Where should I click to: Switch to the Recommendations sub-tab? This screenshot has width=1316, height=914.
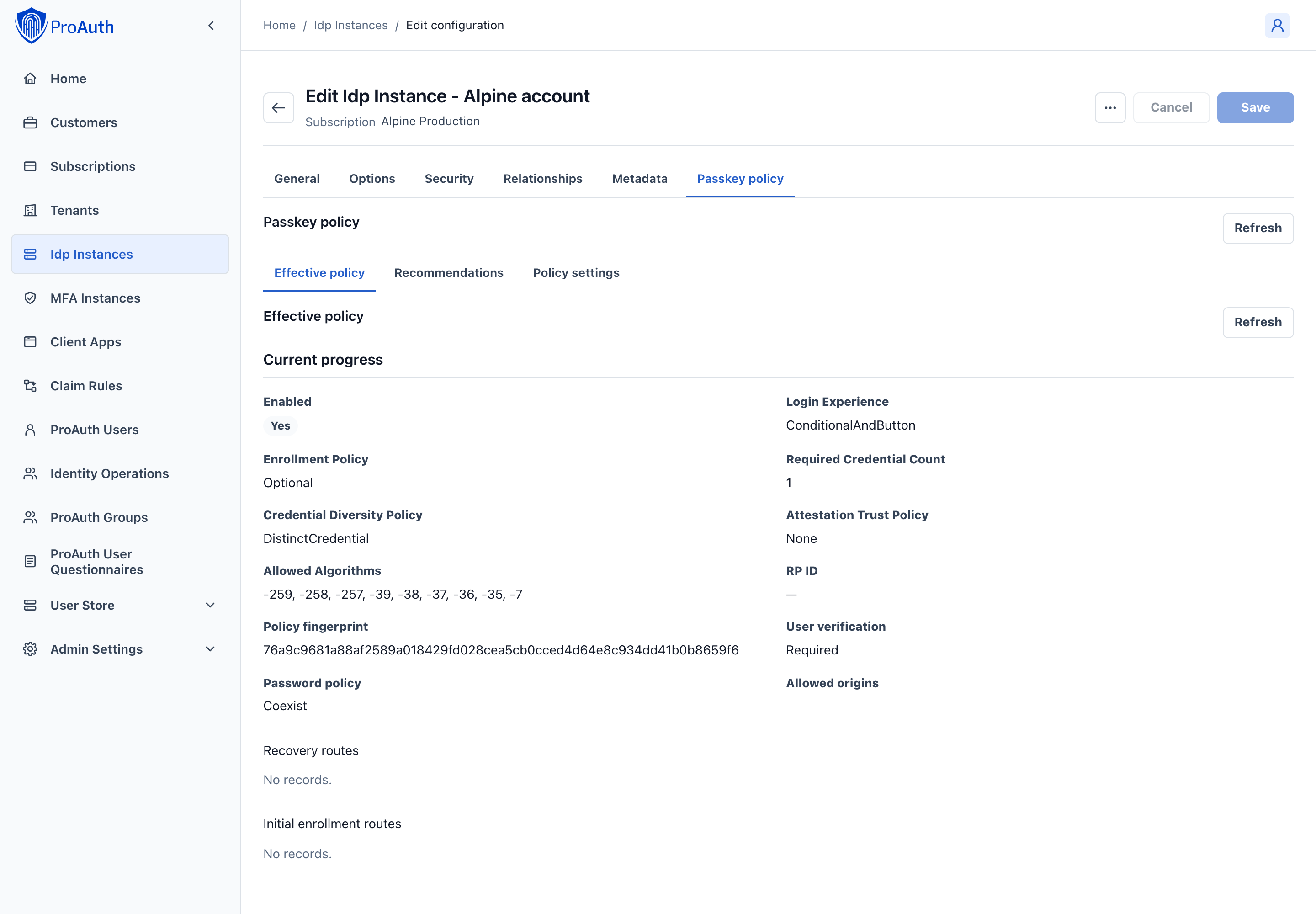[x=449, y=272]
